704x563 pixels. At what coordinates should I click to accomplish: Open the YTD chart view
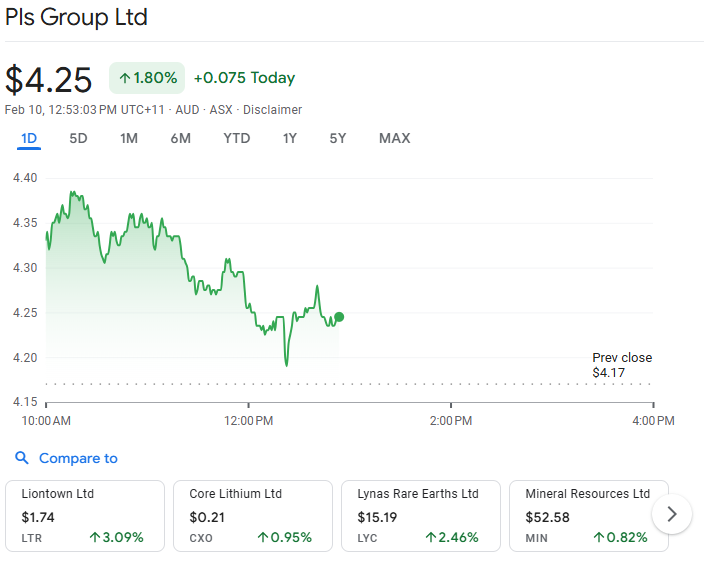(x=236, y=138)
